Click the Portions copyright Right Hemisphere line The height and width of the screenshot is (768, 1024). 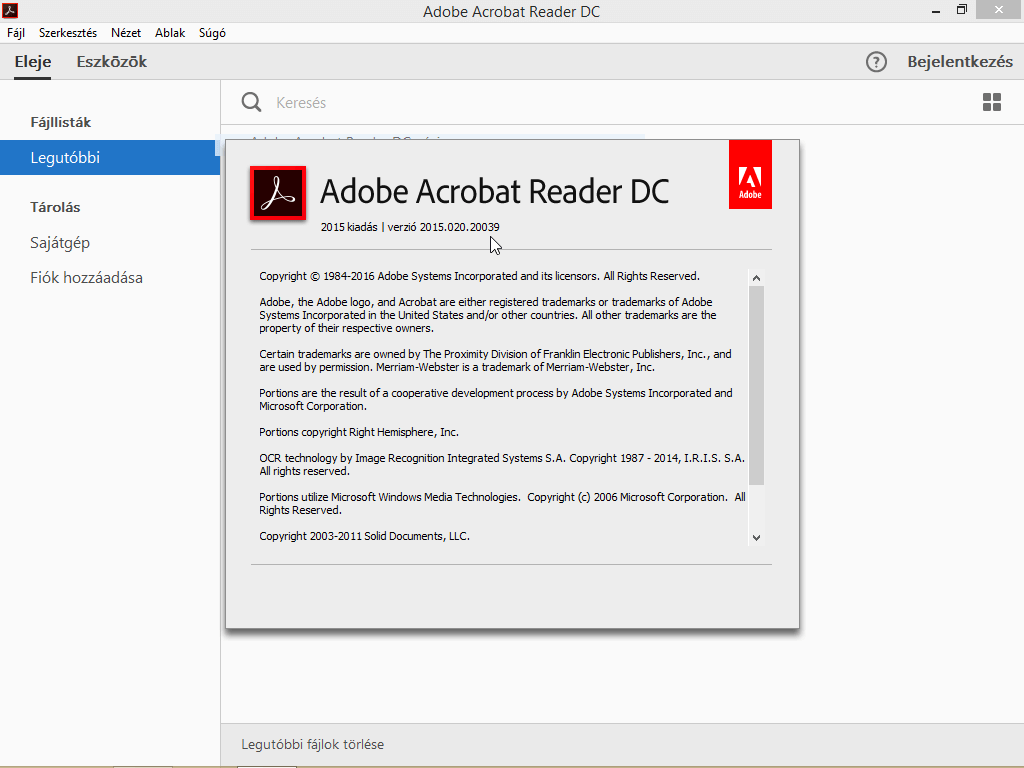pos(359,432)
